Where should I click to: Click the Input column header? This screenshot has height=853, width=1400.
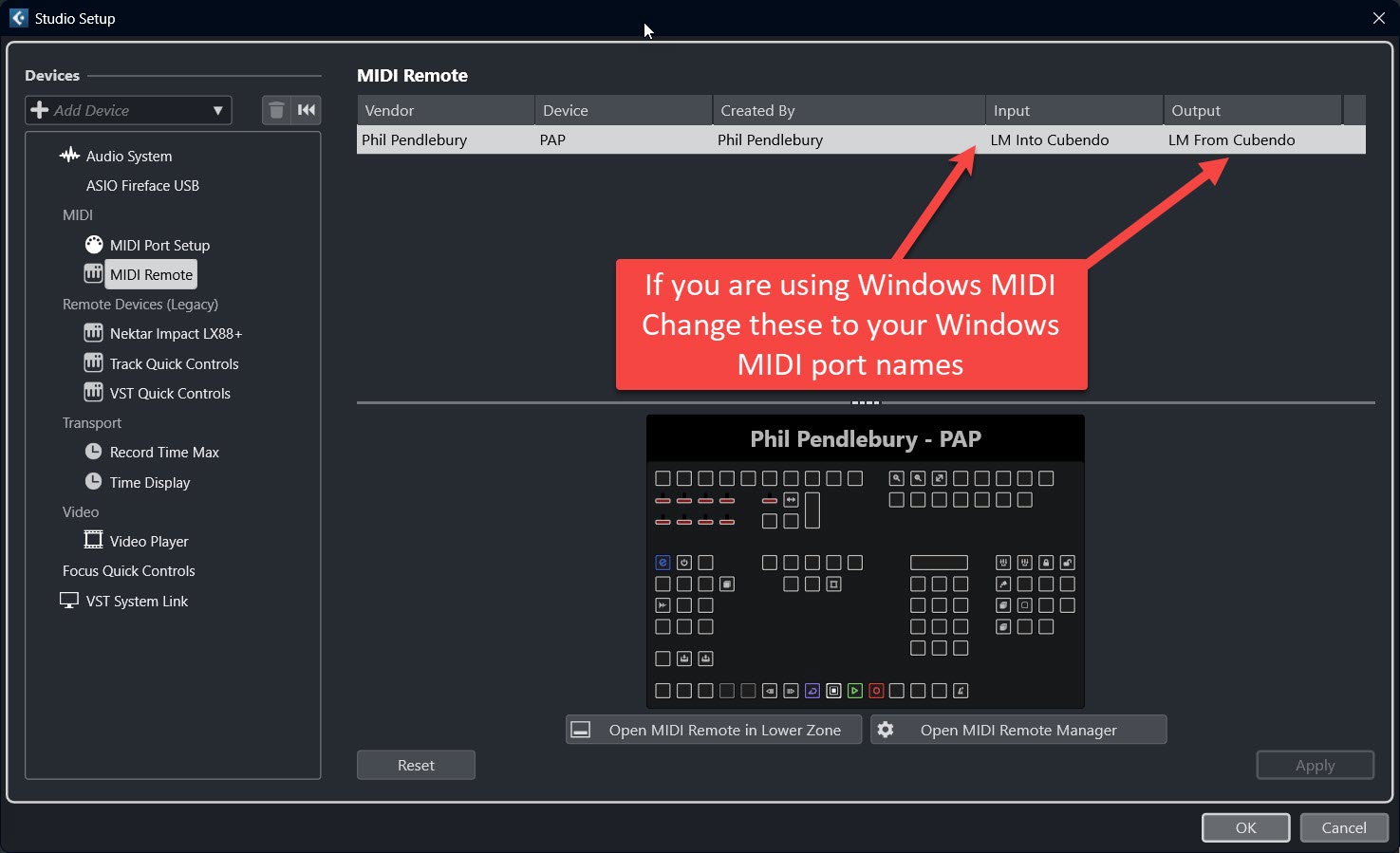point(1074,110)
